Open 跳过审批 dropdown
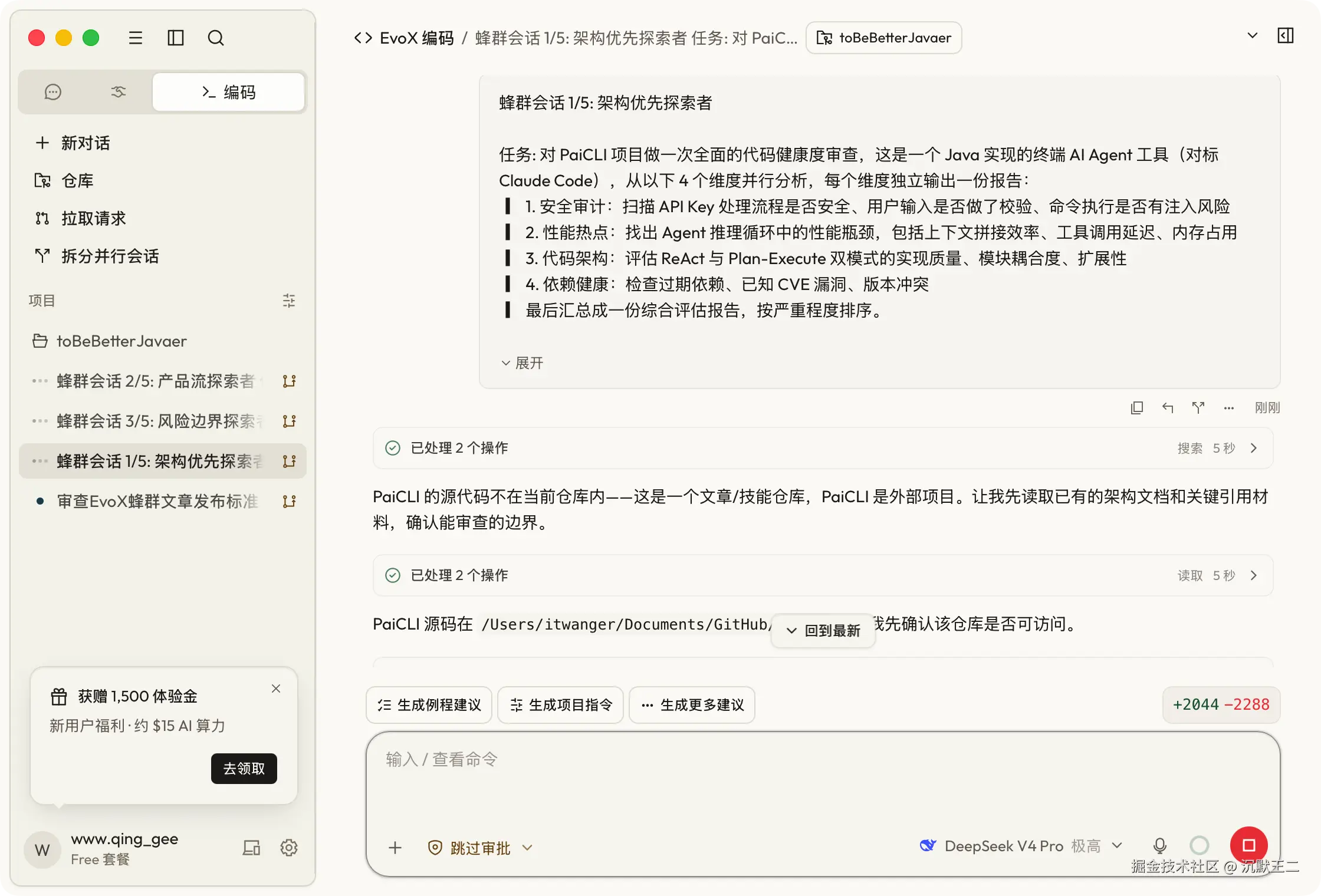 pyautogui.click(x=480, y=848)
